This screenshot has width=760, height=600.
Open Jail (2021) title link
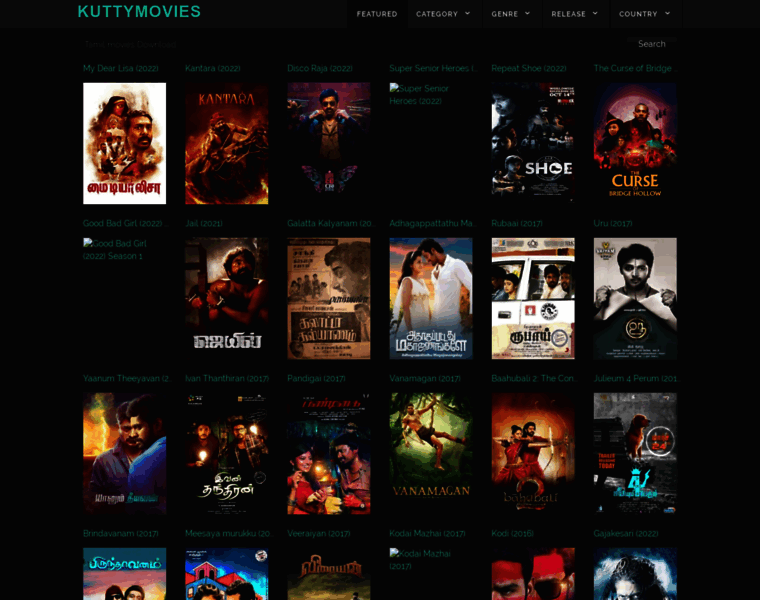(x=204, y=223)
